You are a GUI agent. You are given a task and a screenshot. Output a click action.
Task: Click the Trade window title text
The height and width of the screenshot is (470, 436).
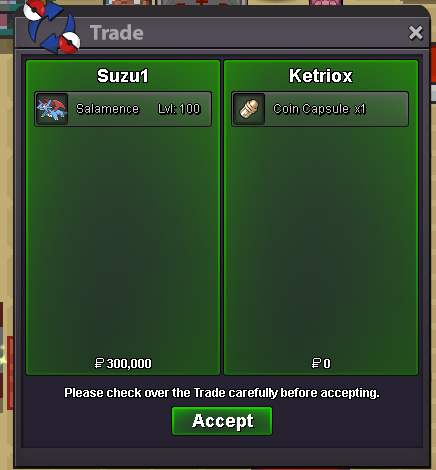(117, 33)
